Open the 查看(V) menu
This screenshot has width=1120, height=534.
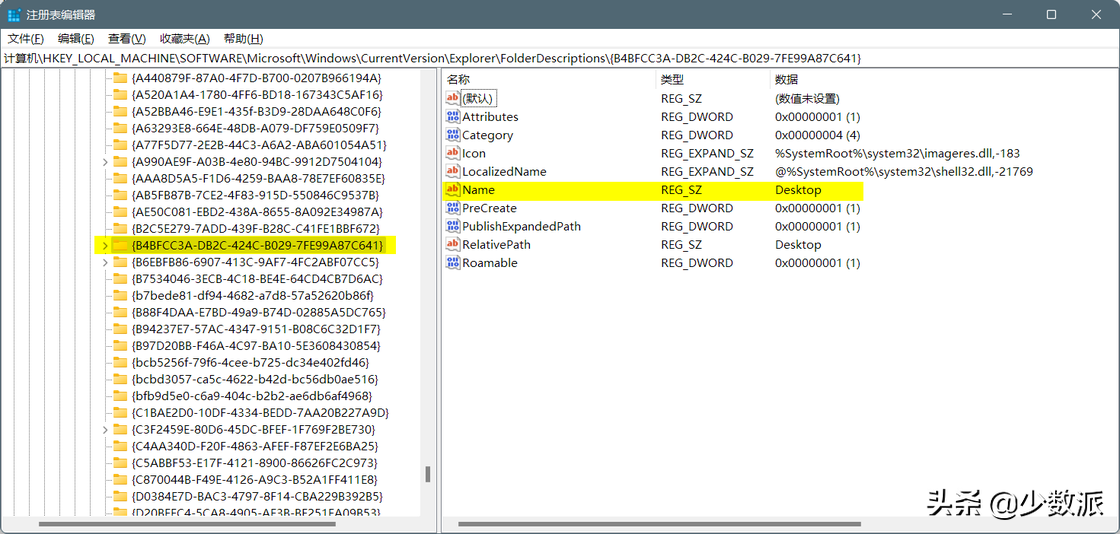127,38
